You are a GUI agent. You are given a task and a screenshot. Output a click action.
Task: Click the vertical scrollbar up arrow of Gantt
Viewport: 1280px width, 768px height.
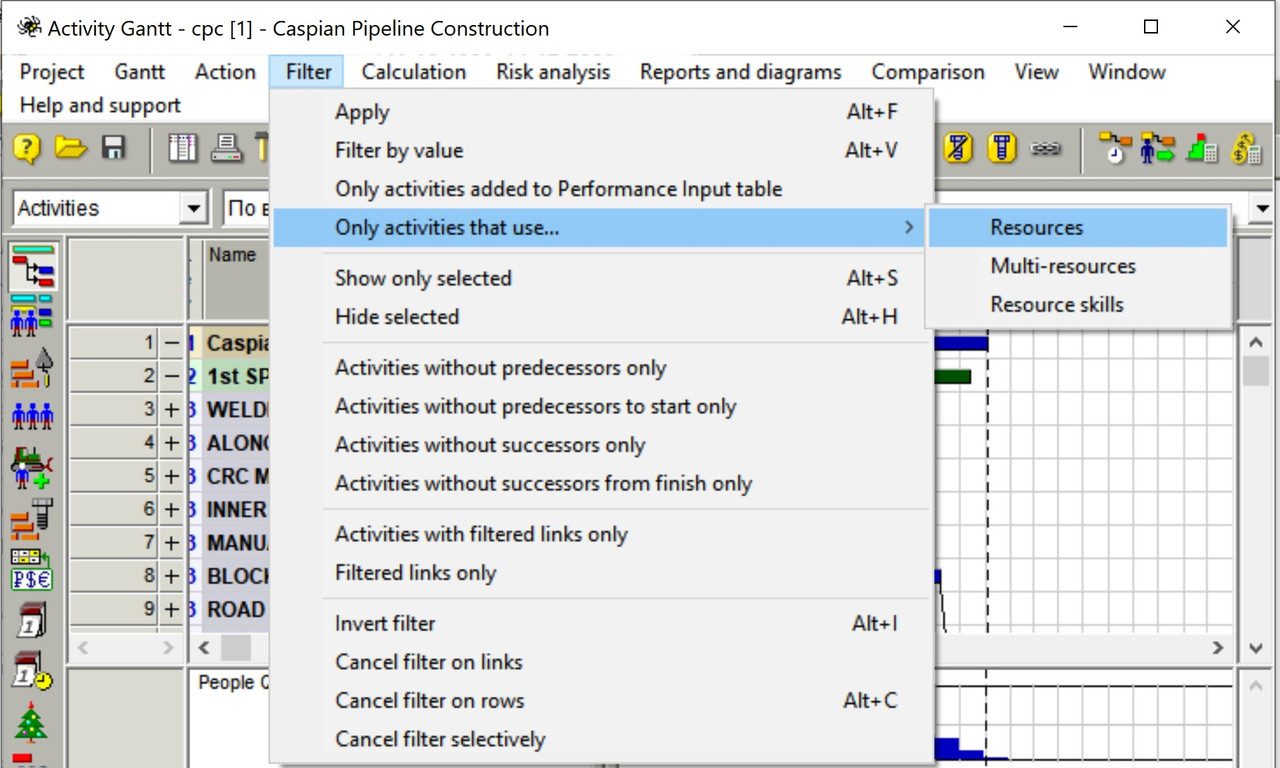tap(1256, 343)
